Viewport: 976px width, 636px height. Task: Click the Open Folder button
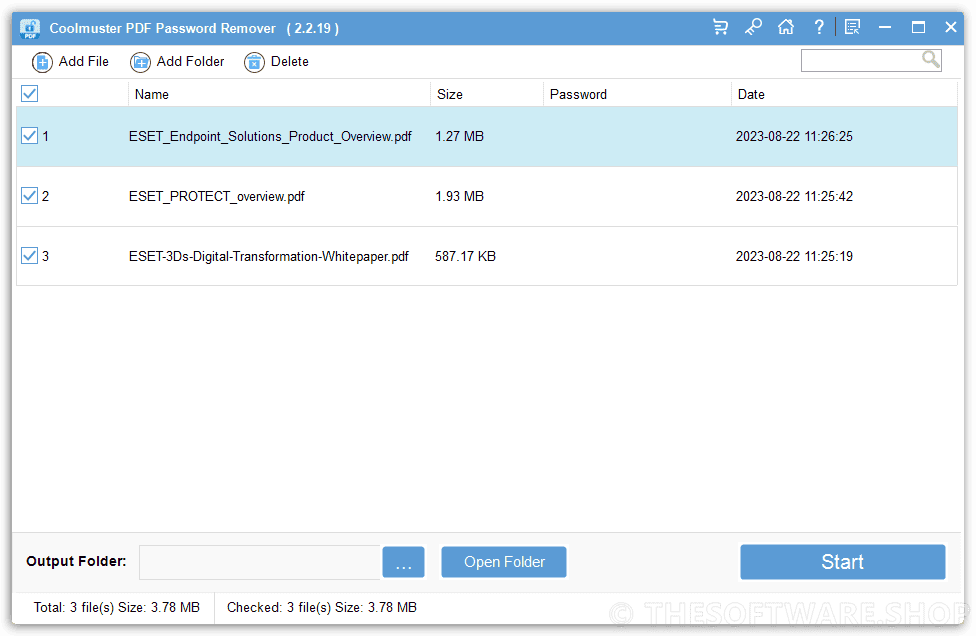504,562
